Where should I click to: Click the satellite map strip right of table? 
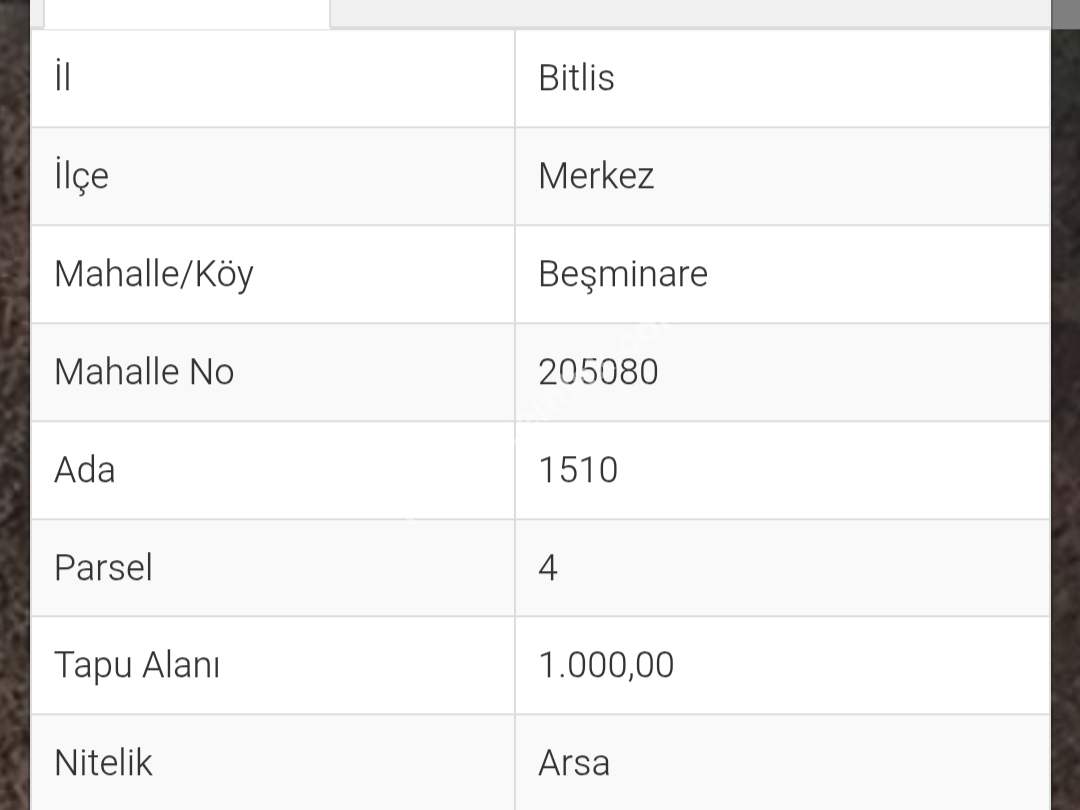click(x=1065, y=400)
